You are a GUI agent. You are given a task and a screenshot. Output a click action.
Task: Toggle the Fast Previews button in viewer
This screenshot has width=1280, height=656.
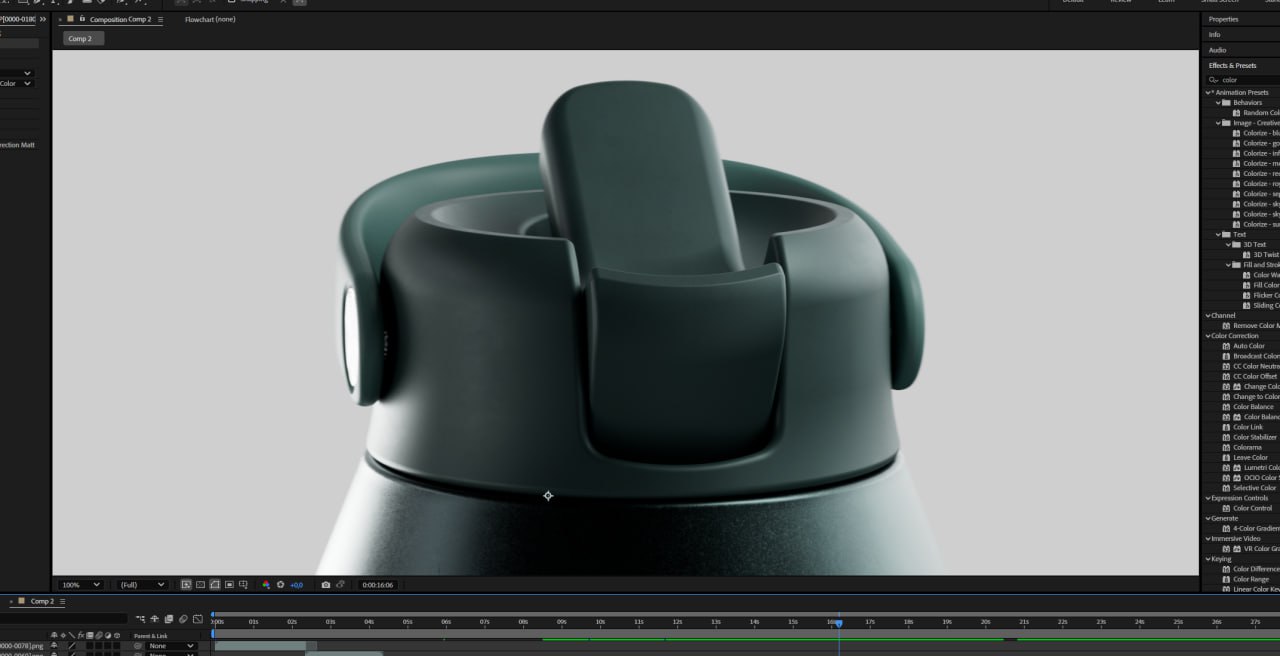[x=186, y=585]
